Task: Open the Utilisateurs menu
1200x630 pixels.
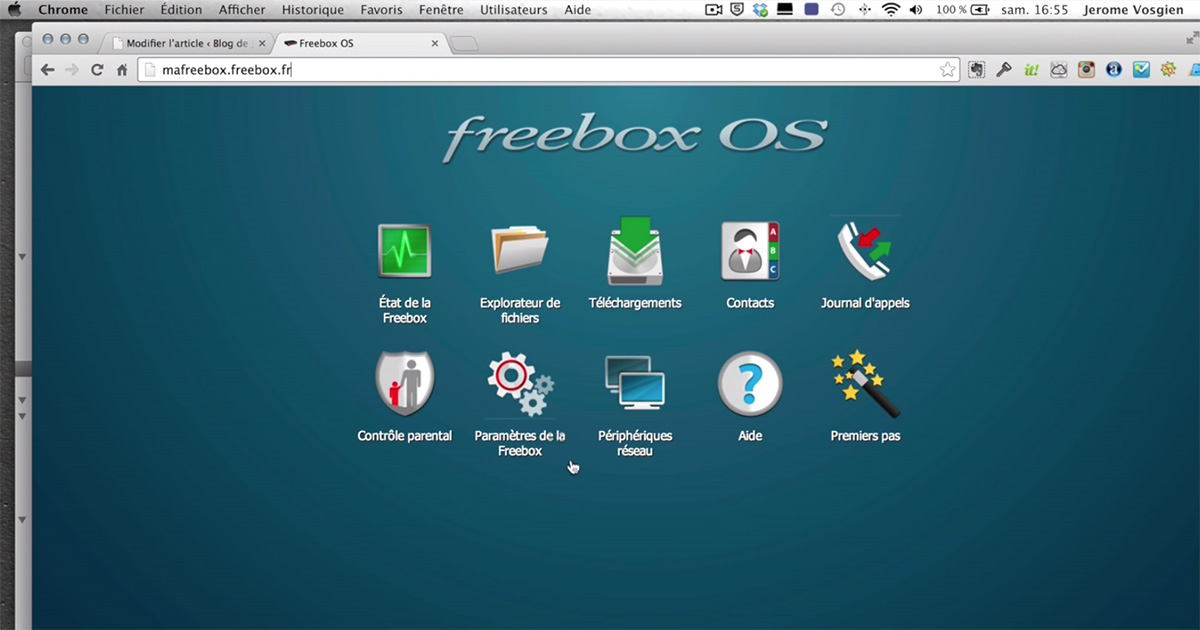Action: [x=514, y=10]
